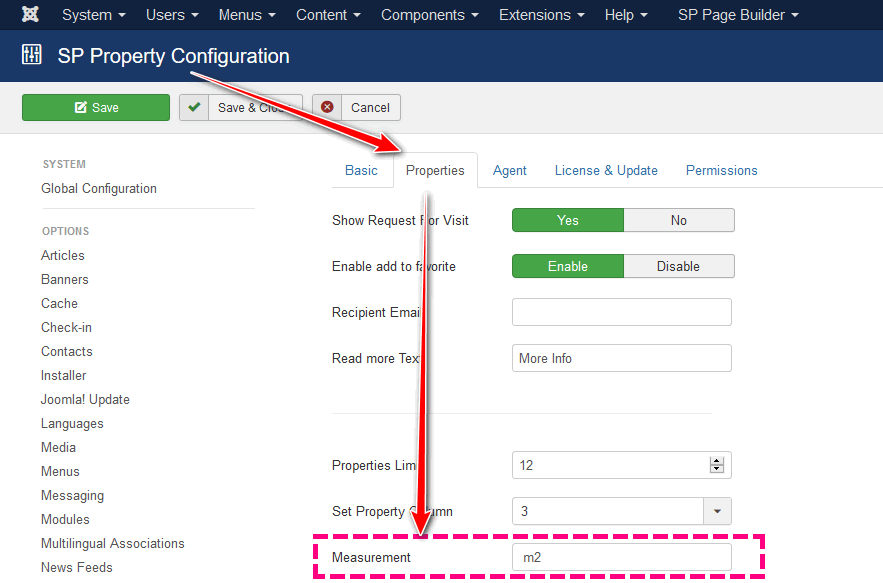Open the Content menu
The image size is (883, 583).
(328, 15)
